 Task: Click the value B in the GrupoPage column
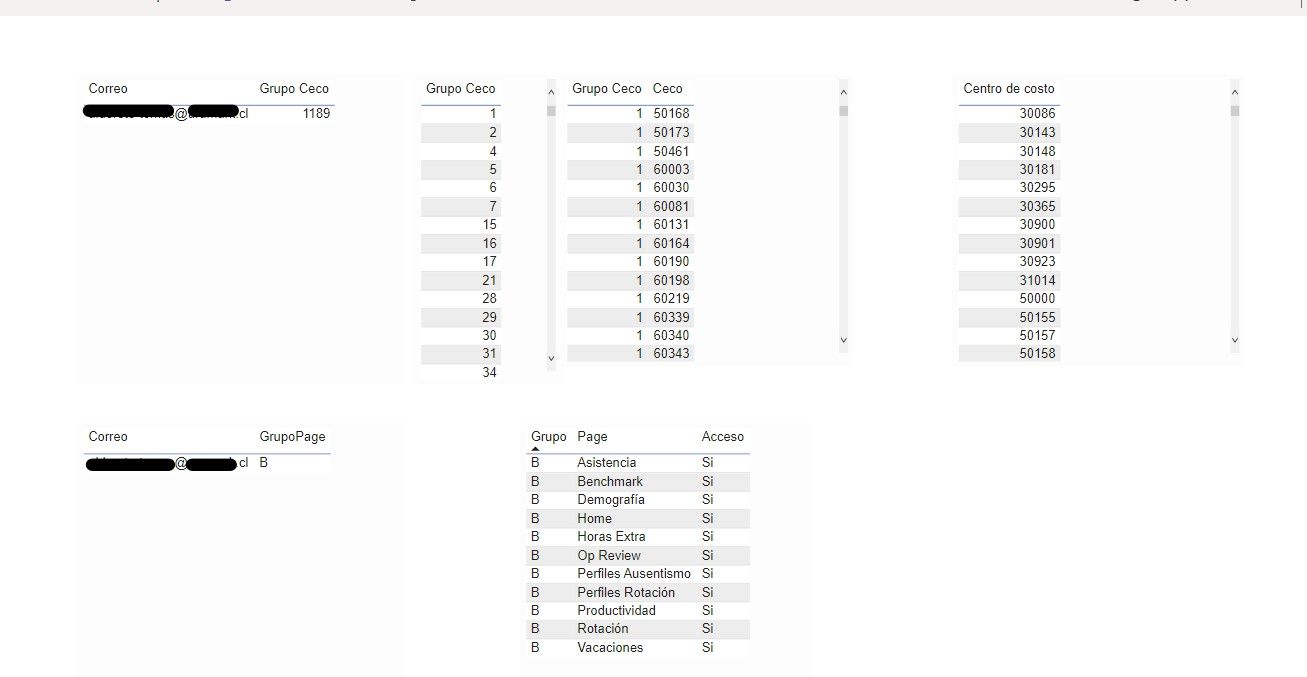point(264,464)
